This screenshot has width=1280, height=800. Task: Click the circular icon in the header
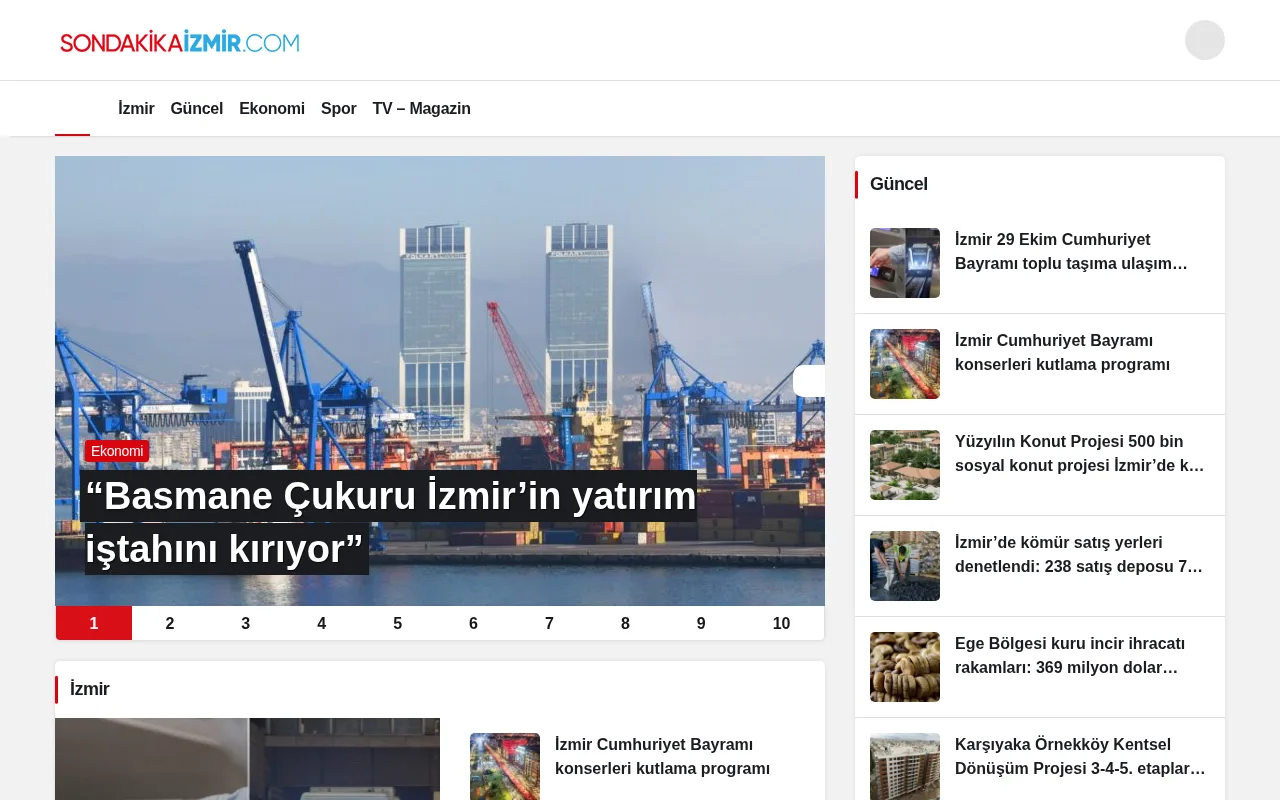click(1204, 40)
